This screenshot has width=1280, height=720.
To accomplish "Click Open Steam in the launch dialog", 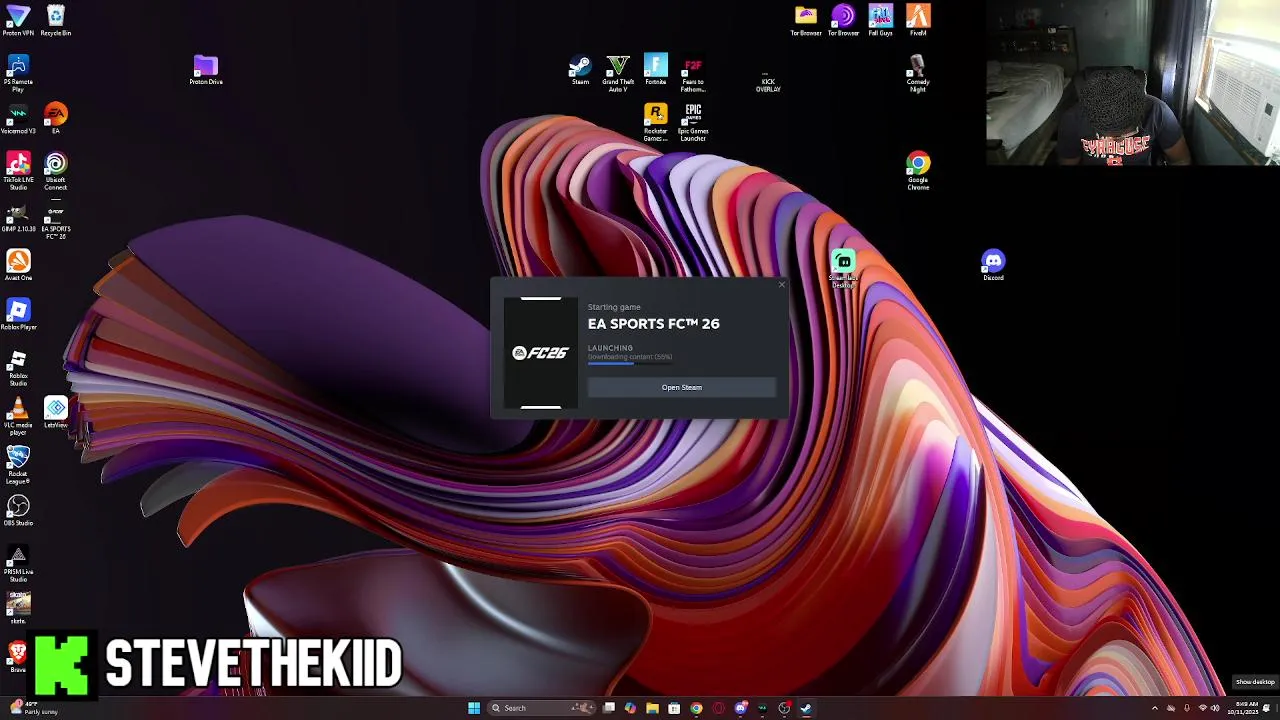I will click(x=681, y=387).
